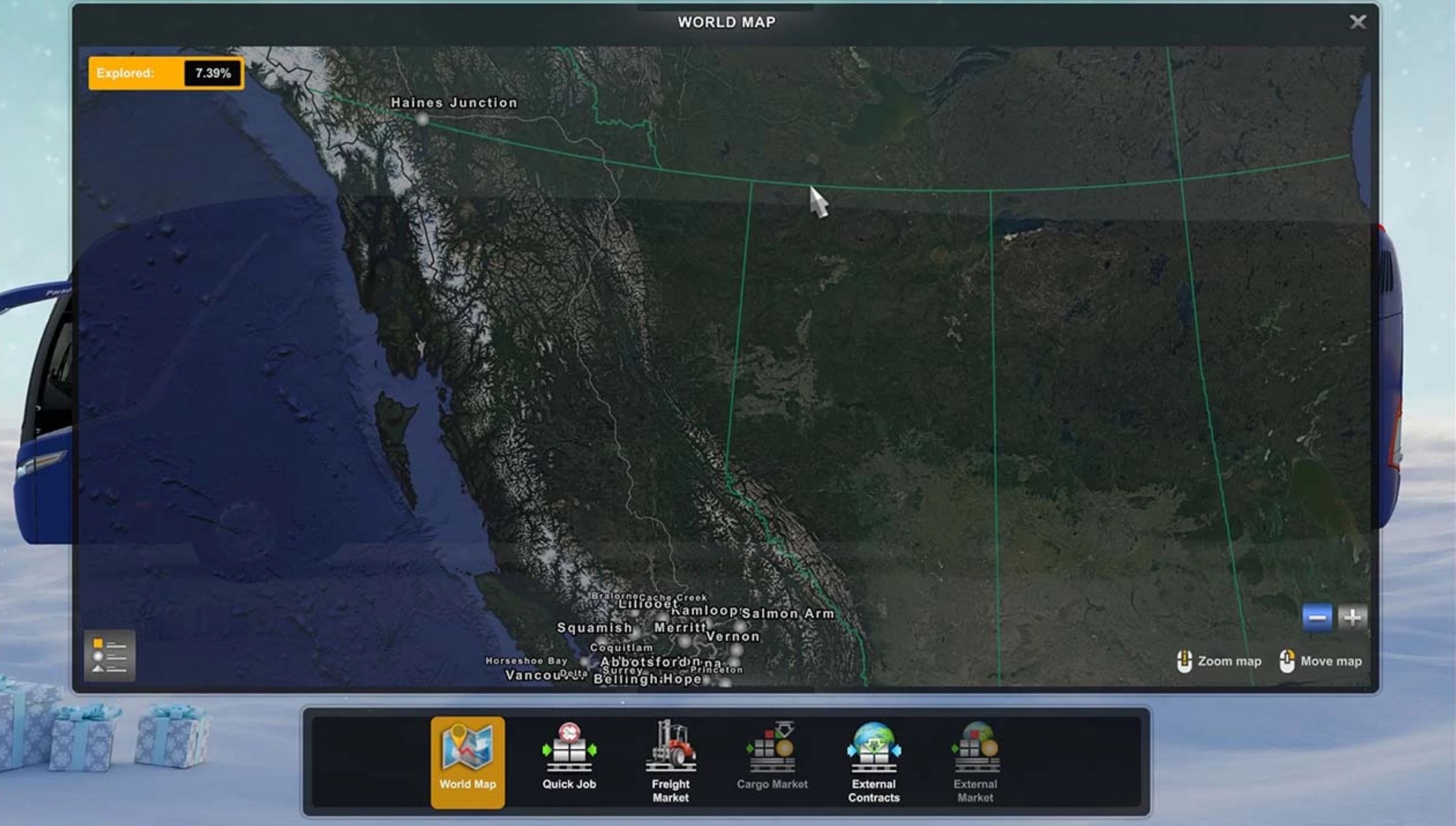This screenshot has height=826, width=1456.
Task: Click the Coquitlam city label
Action: (621, 648)
